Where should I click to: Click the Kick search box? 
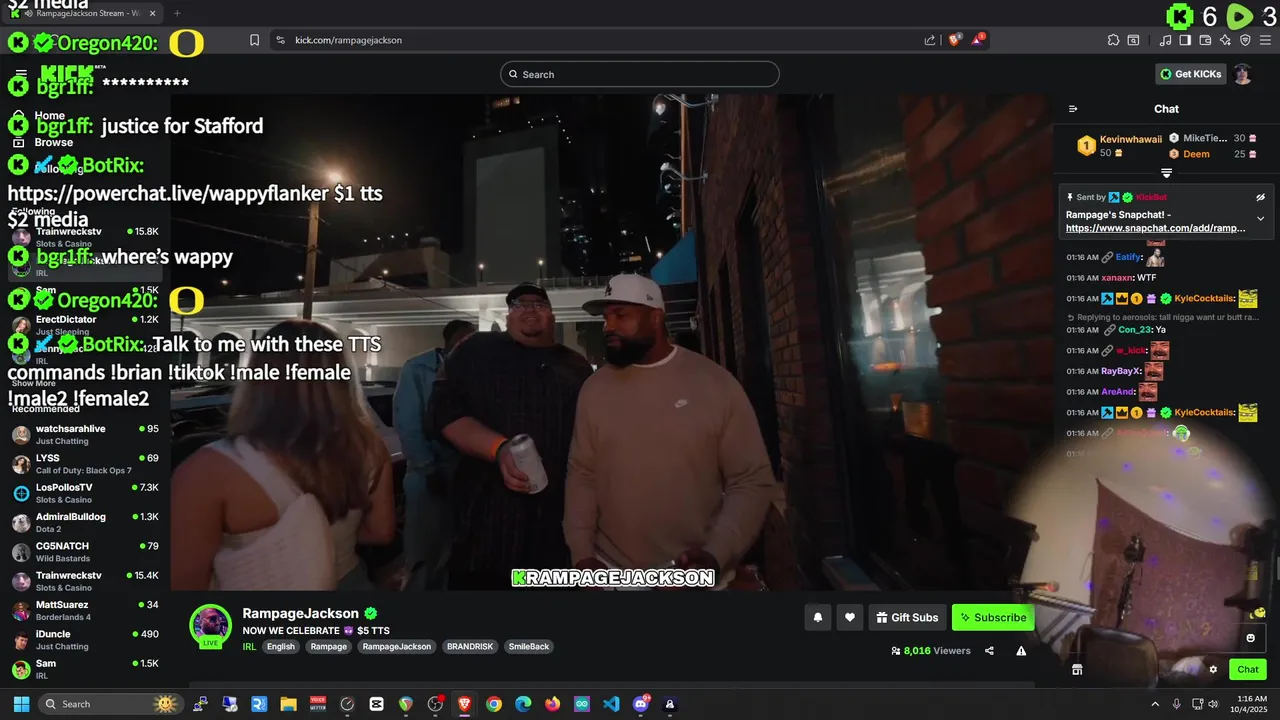pyautogui.click(x=640, y=74)
